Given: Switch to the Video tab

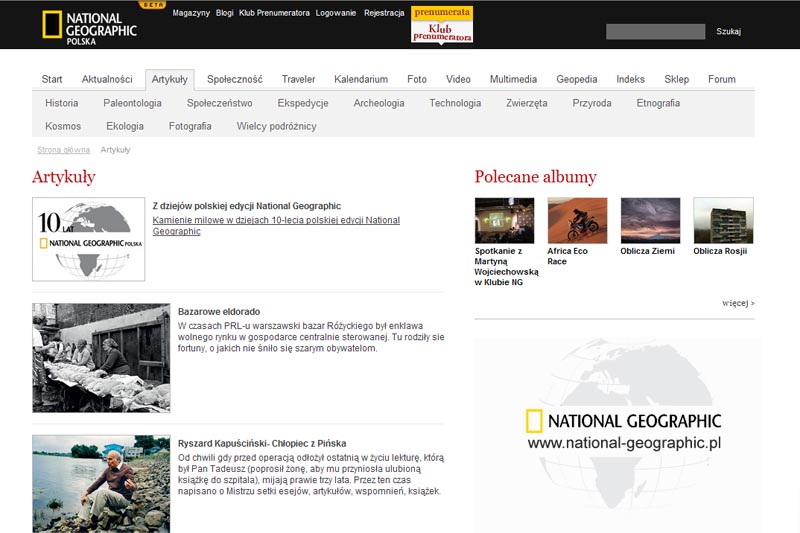Looking at the screenshot, I should tap(458, 79).
